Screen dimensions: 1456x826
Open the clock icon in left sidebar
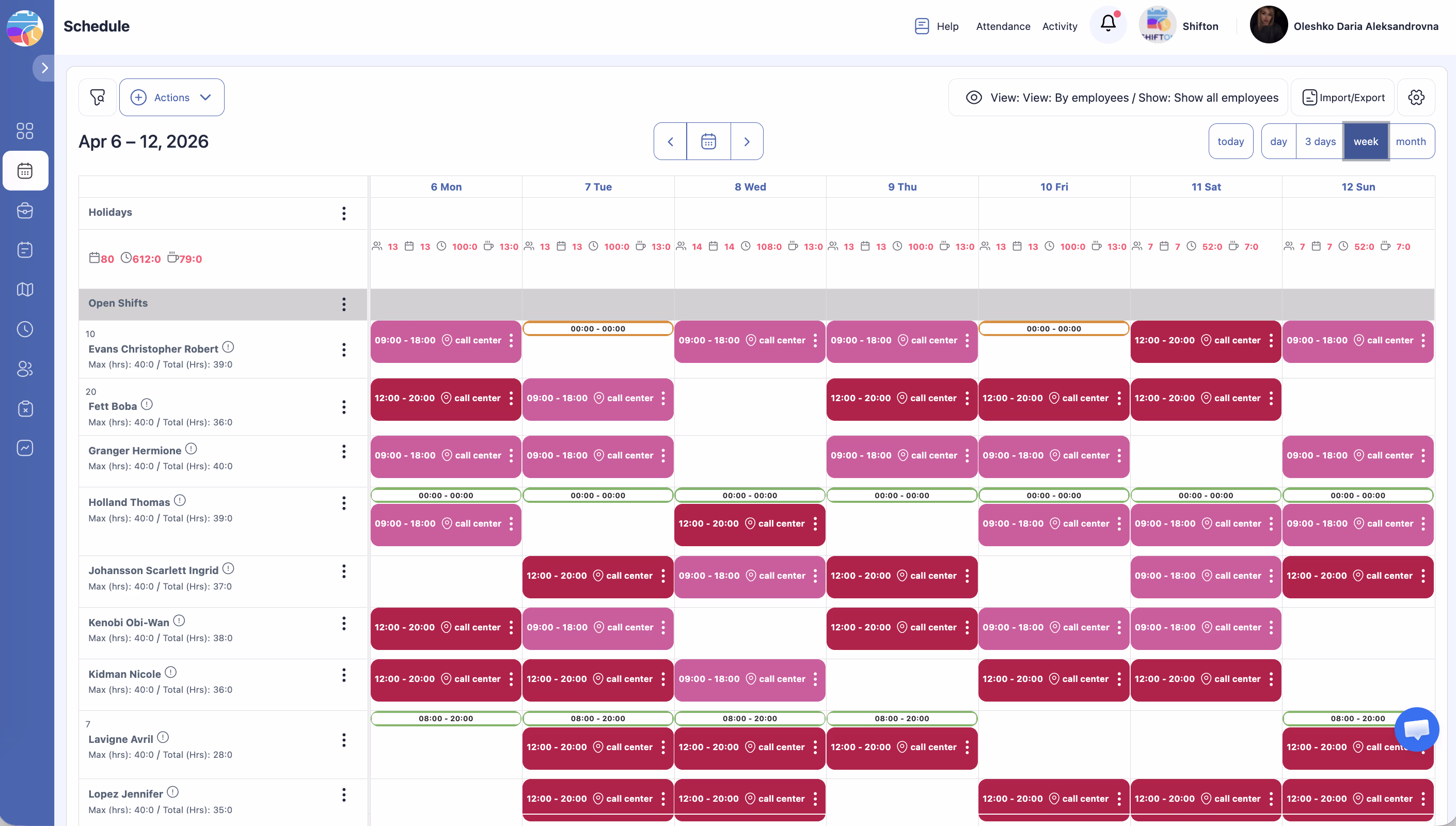point(25,329)
